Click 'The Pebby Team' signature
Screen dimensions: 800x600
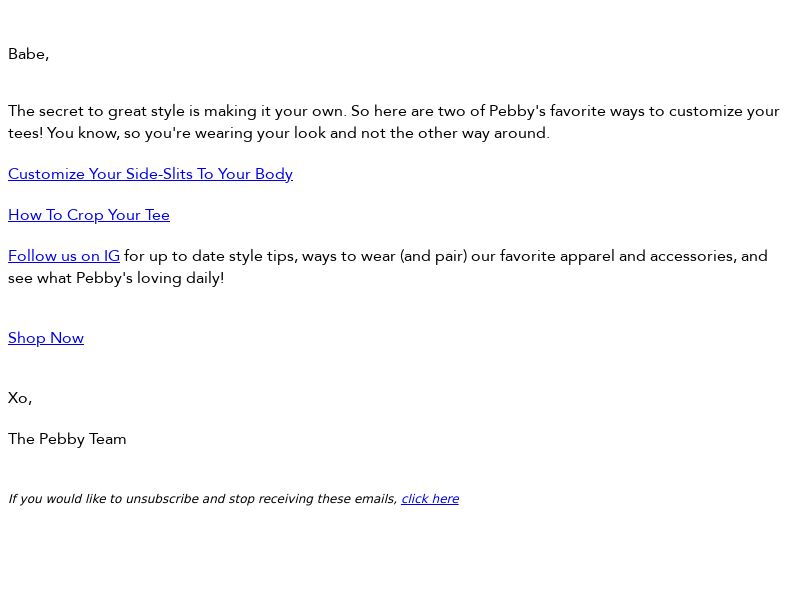click(67, 439)
